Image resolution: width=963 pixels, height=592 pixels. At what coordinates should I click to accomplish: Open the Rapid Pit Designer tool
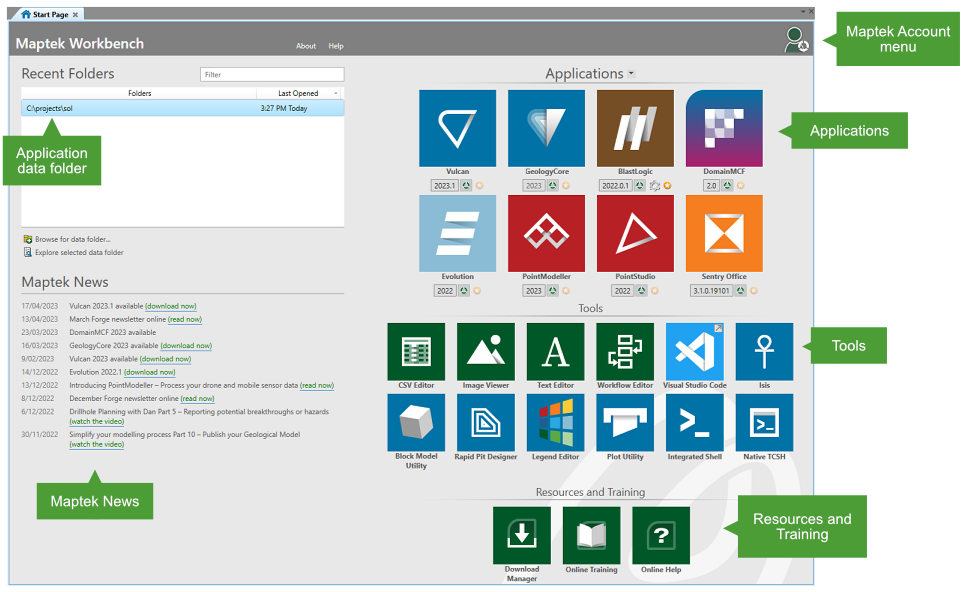(485, 422)
